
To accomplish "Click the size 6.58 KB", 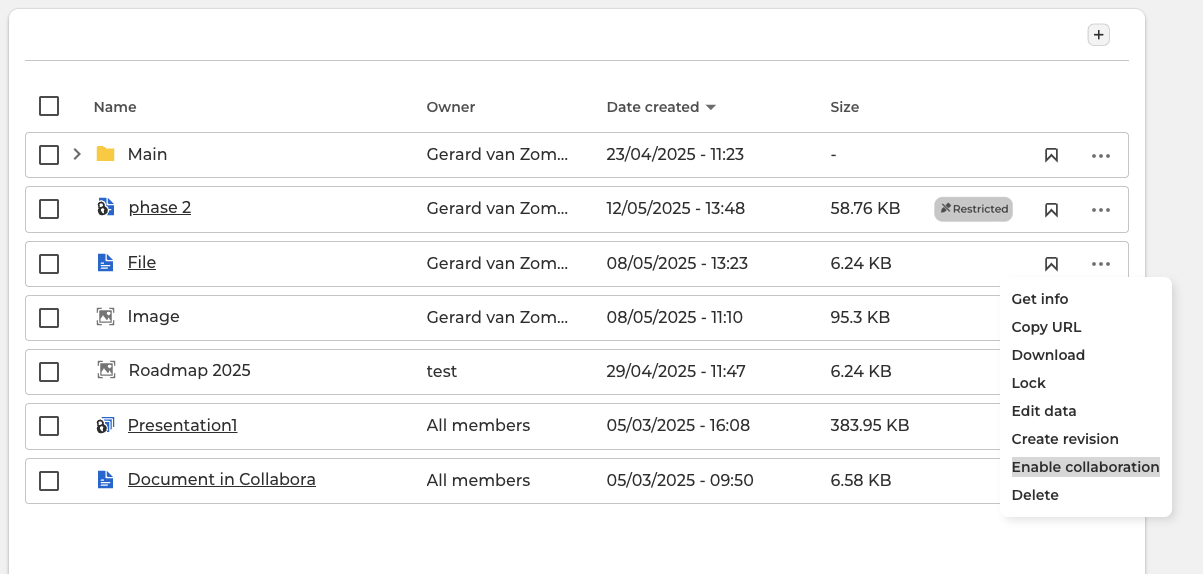I will 861,480.
